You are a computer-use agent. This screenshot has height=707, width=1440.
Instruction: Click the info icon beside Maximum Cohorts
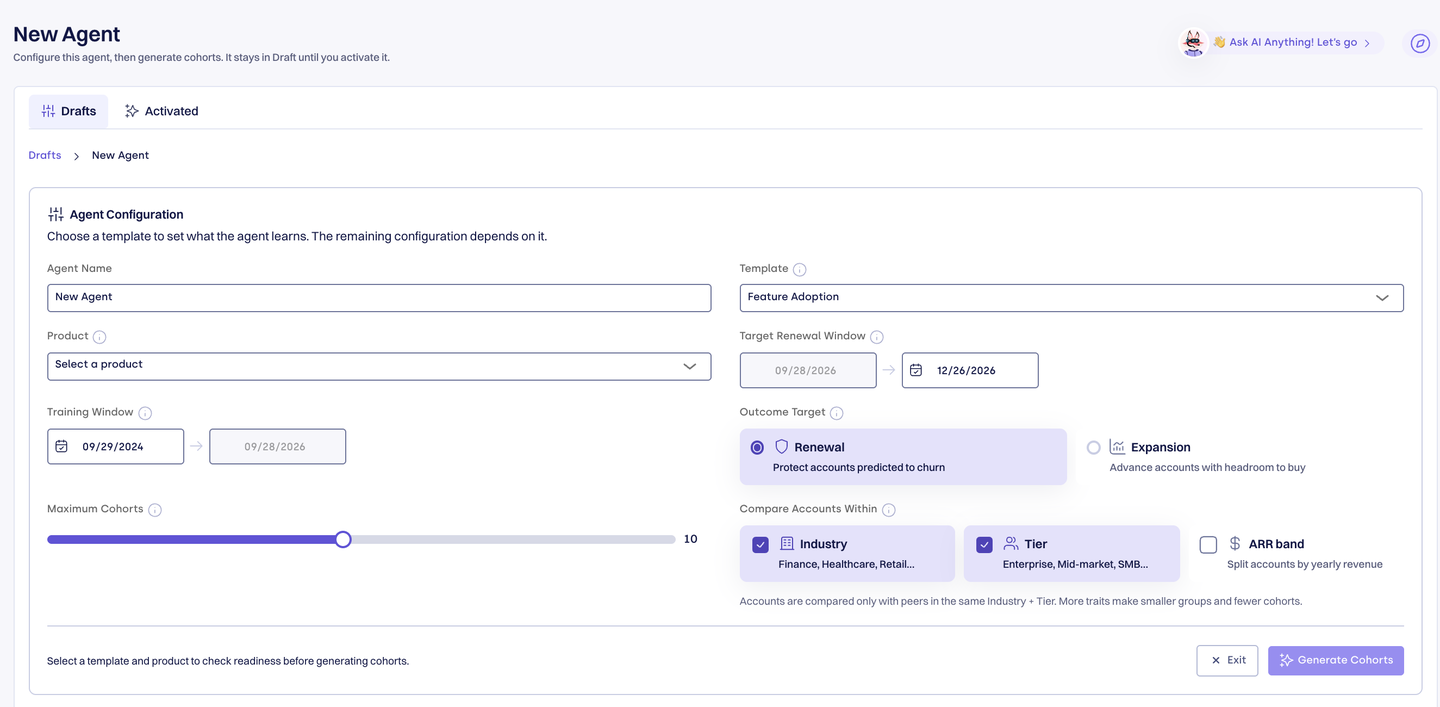tap(155, 510)
